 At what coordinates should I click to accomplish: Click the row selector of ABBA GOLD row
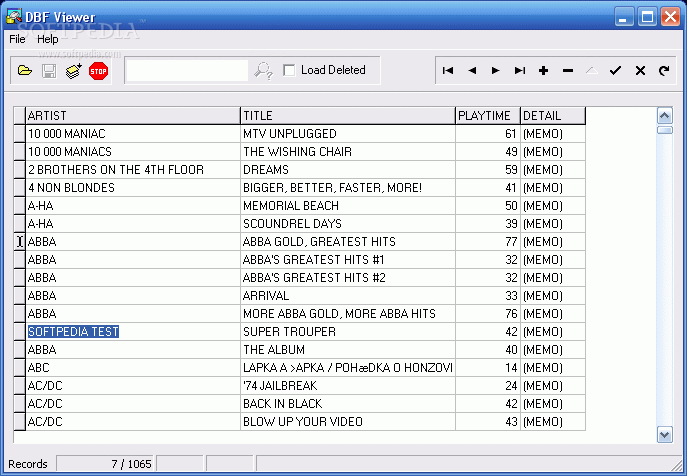coord(19,242)
